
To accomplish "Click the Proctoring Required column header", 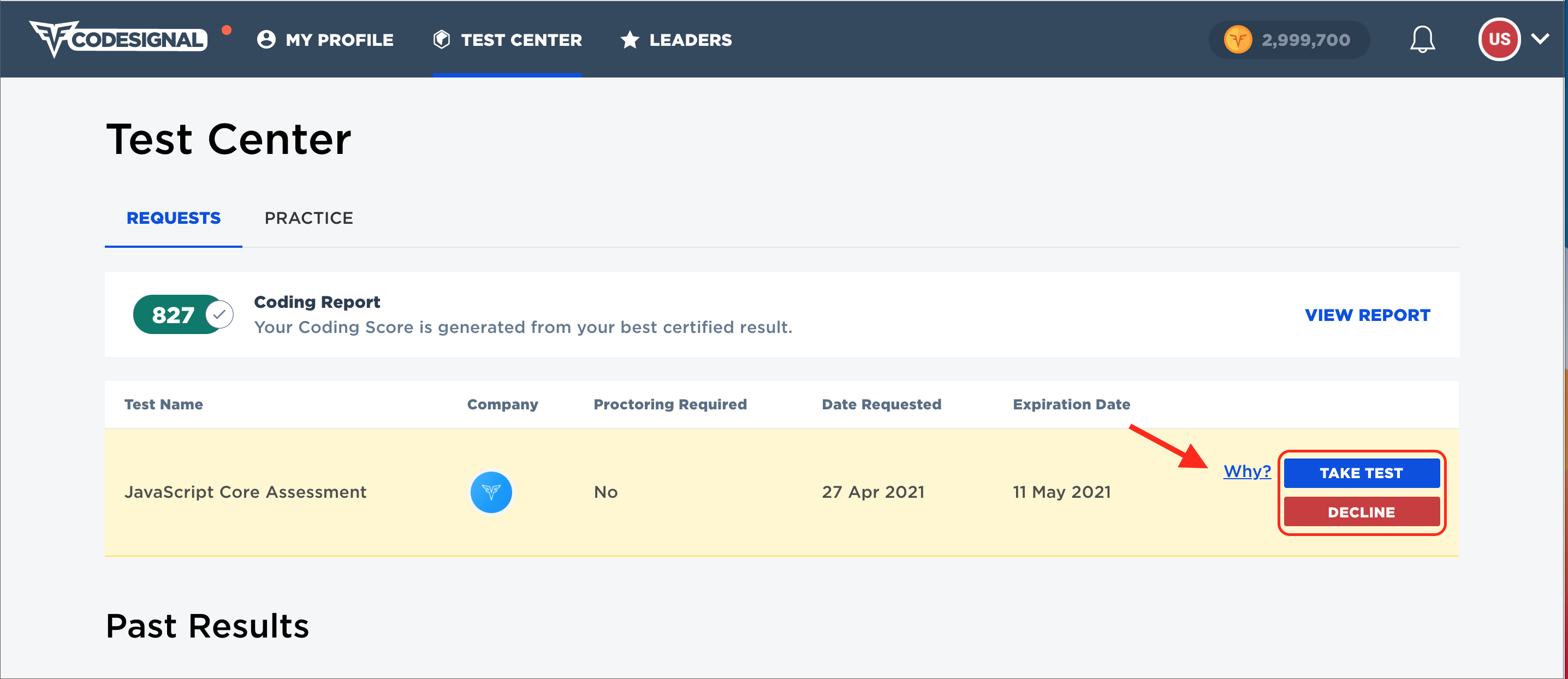I will point(669,404).
